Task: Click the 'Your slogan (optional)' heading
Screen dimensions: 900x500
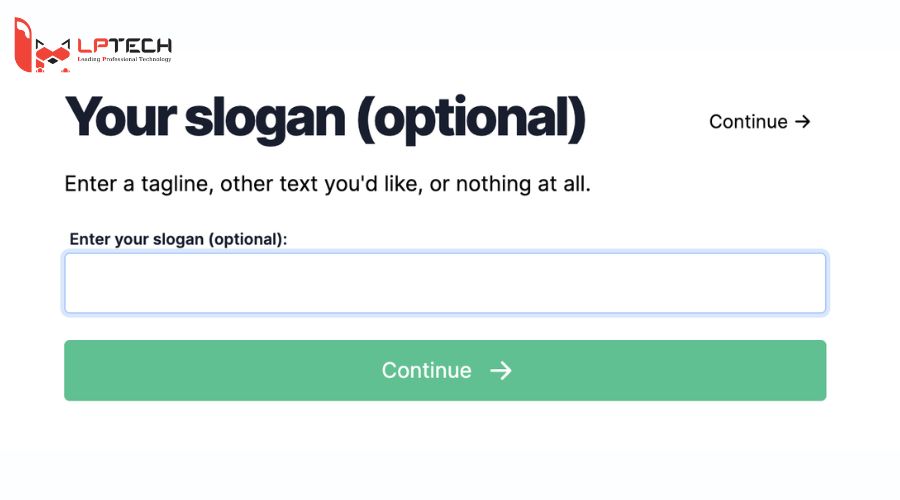Action: [325, 120]
